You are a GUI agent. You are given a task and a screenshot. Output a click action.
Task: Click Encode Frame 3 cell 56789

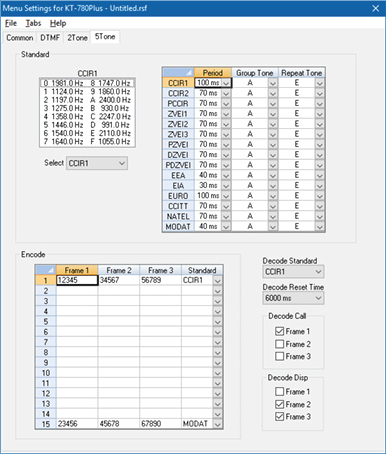[160, 280]
